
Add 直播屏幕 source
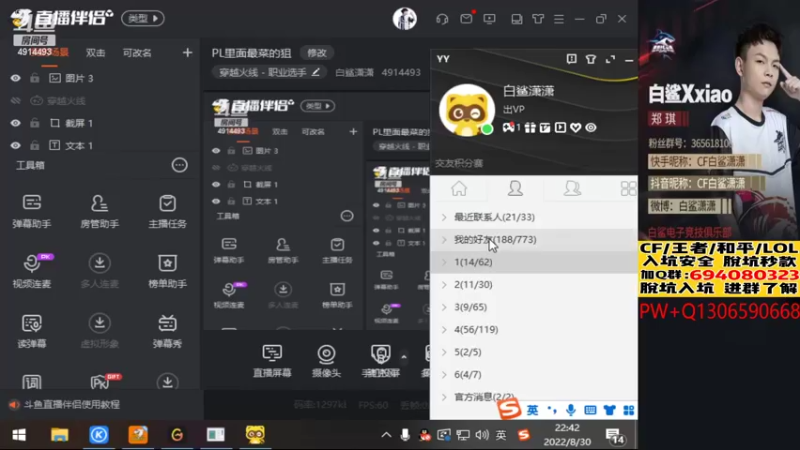pyautogui.click(x=272, y=361)
